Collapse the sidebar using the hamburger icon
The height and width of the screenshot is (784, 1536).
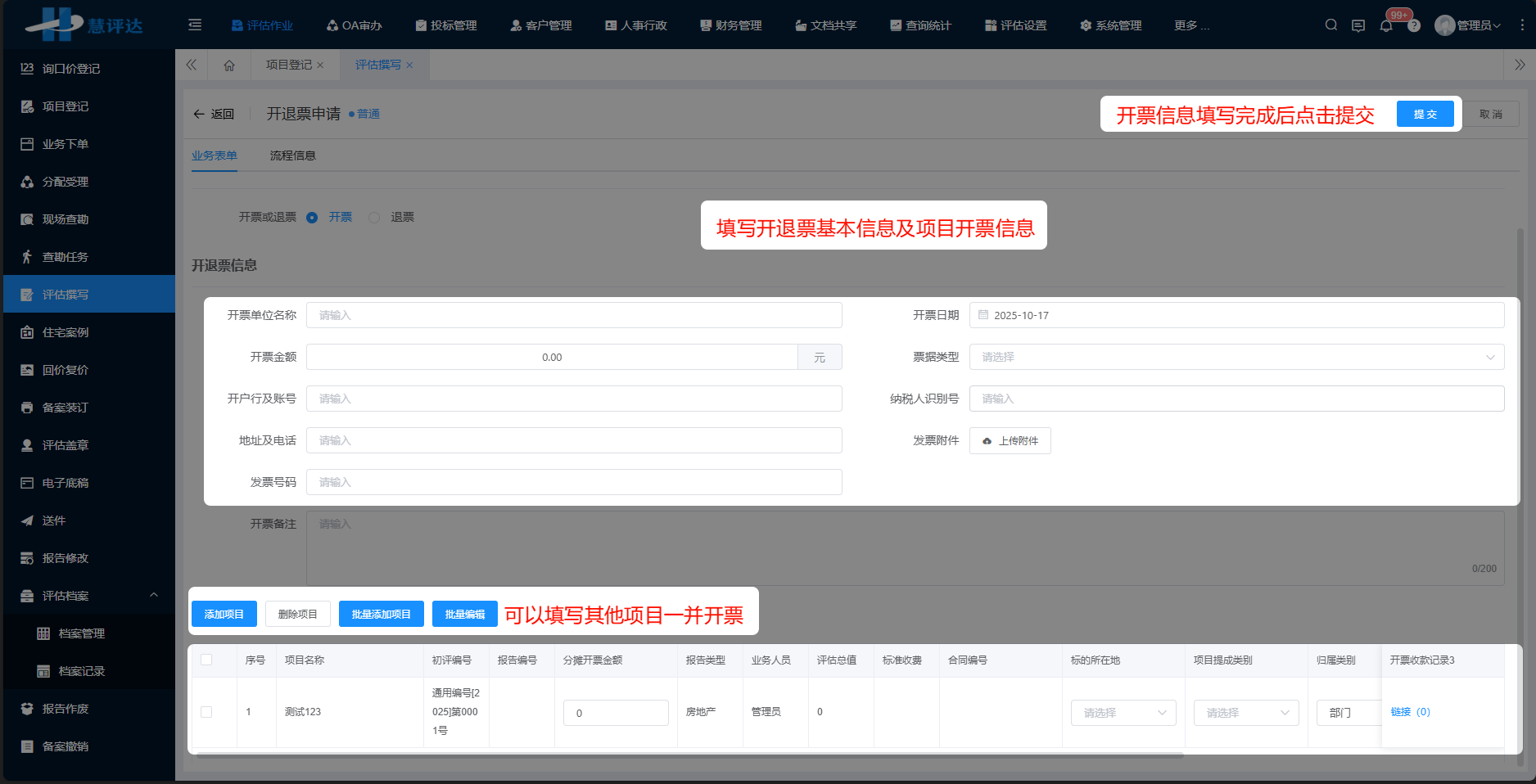[195, 25]
